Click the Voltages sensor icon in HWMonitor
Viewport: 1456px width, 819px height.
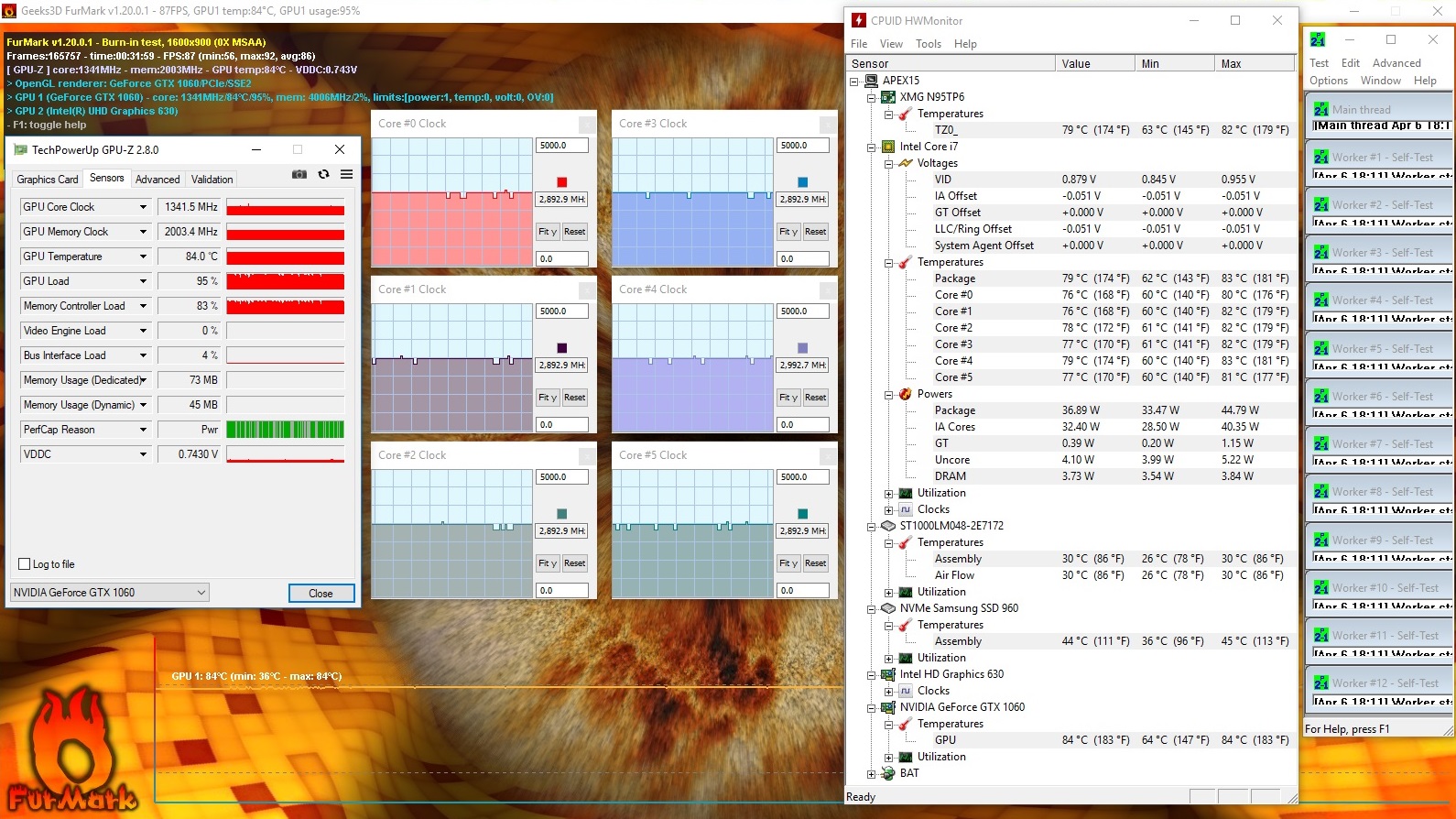[x=905, y=163]
